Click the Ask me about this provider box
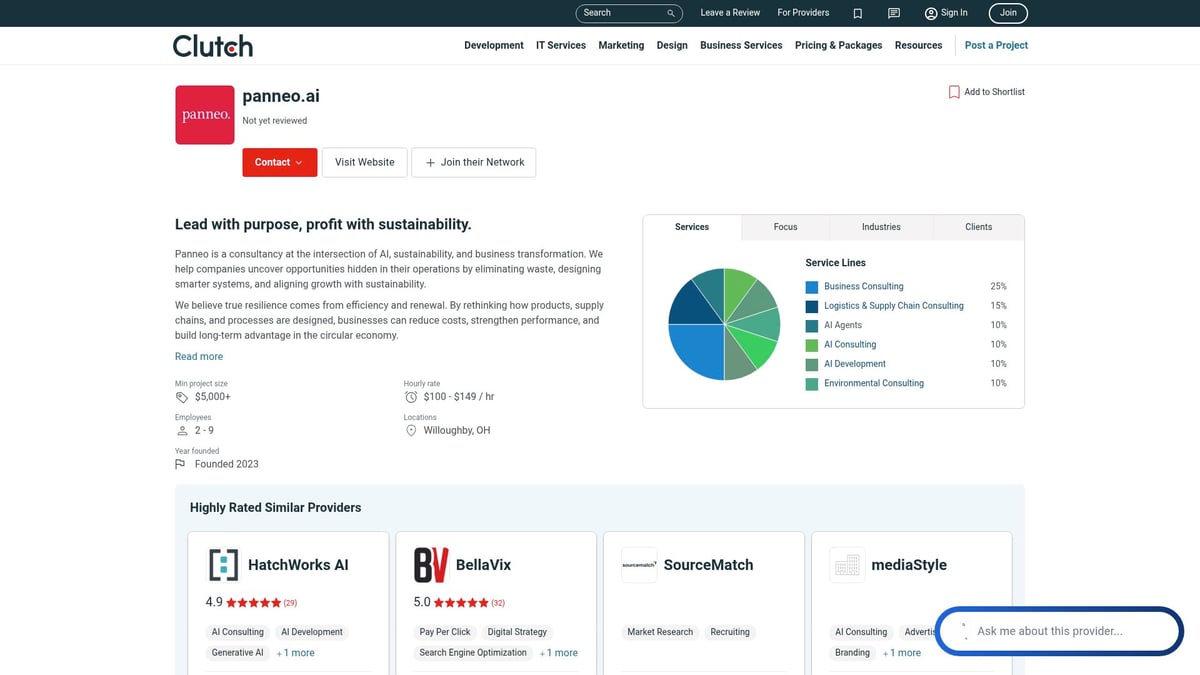The image size is (1200, 675). (1059, 631)
